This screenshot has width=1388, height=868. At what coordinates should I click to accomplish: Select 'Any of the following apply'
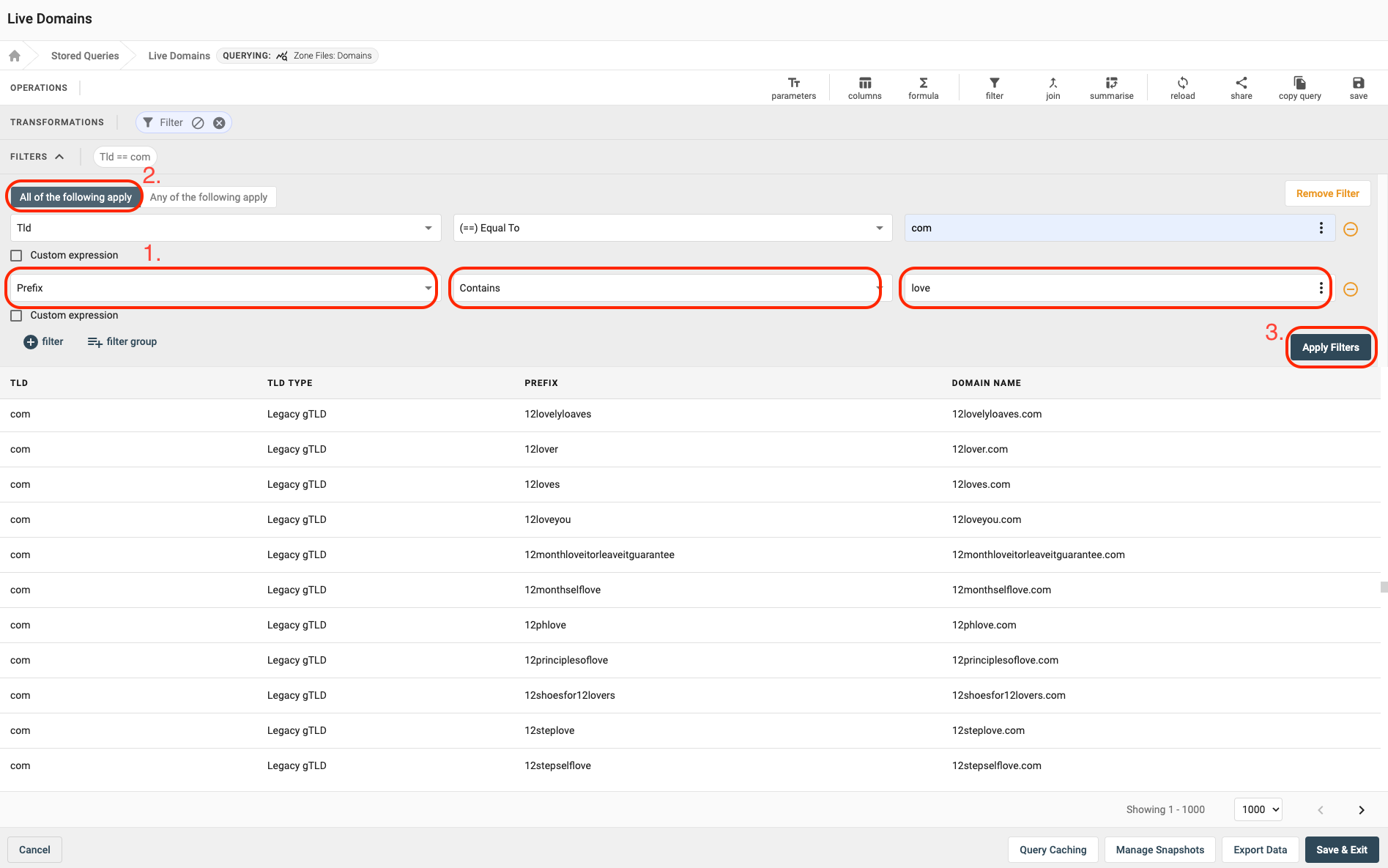pyautogui.click(x=209, y=197)
